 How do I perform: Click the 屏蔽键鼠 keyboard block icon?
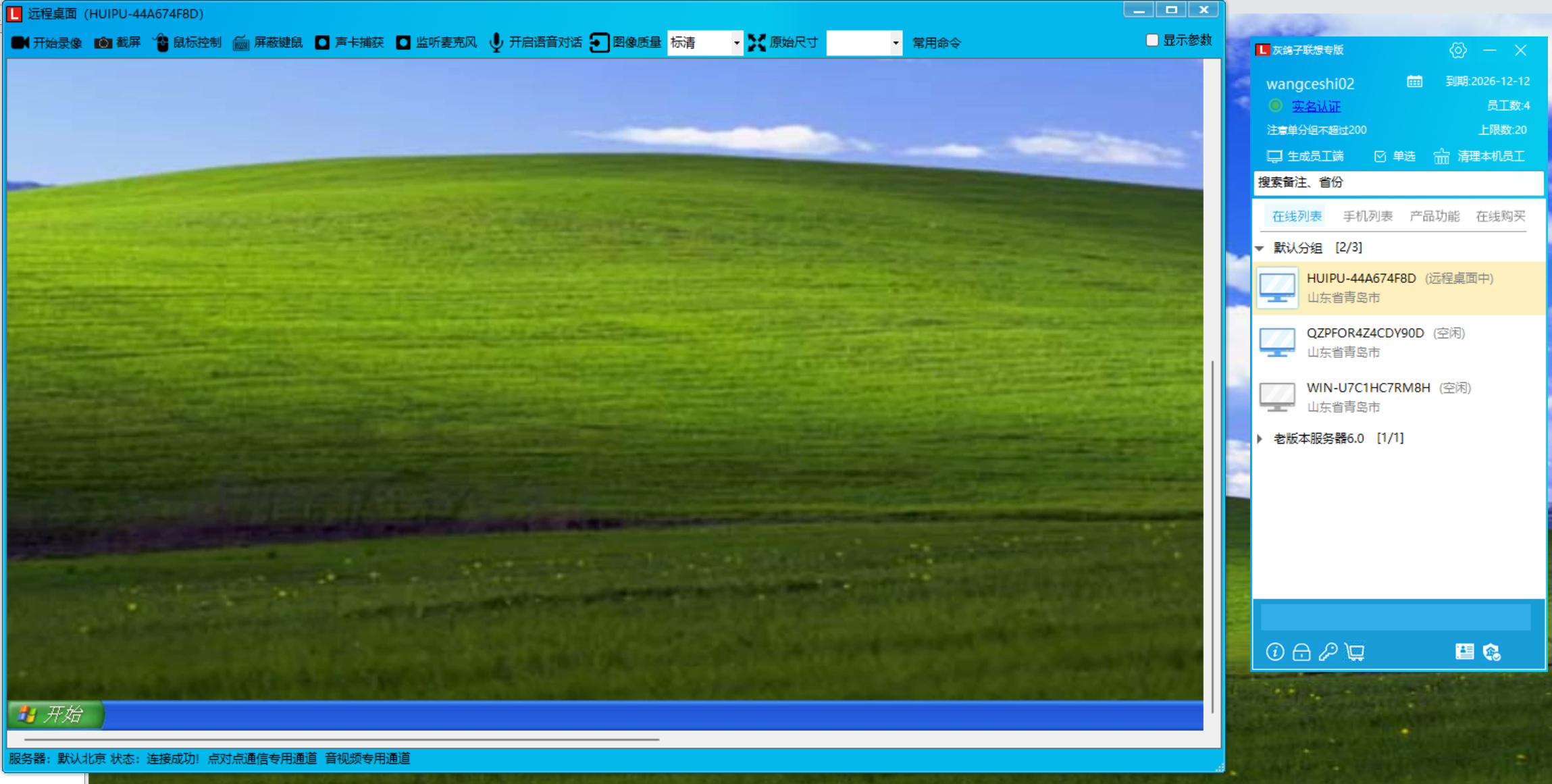tap(241, 43)
